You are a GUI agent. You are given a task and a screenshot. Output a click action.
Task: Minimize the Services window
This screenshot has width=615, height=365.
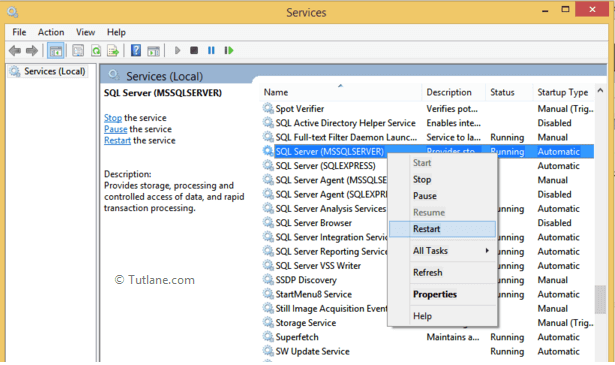click(545, 10)
